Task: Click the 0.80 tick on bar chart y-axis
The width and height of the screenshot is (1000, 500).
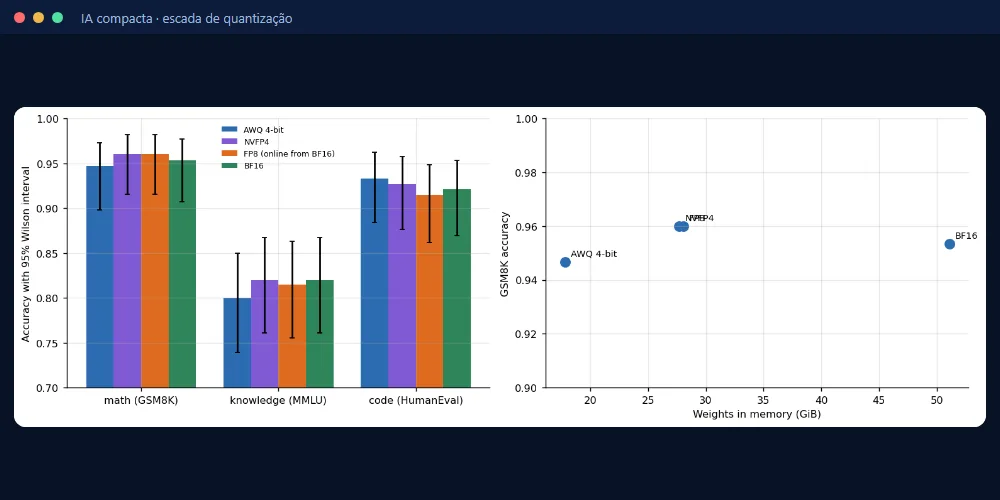Action: (x=48, y=298)
